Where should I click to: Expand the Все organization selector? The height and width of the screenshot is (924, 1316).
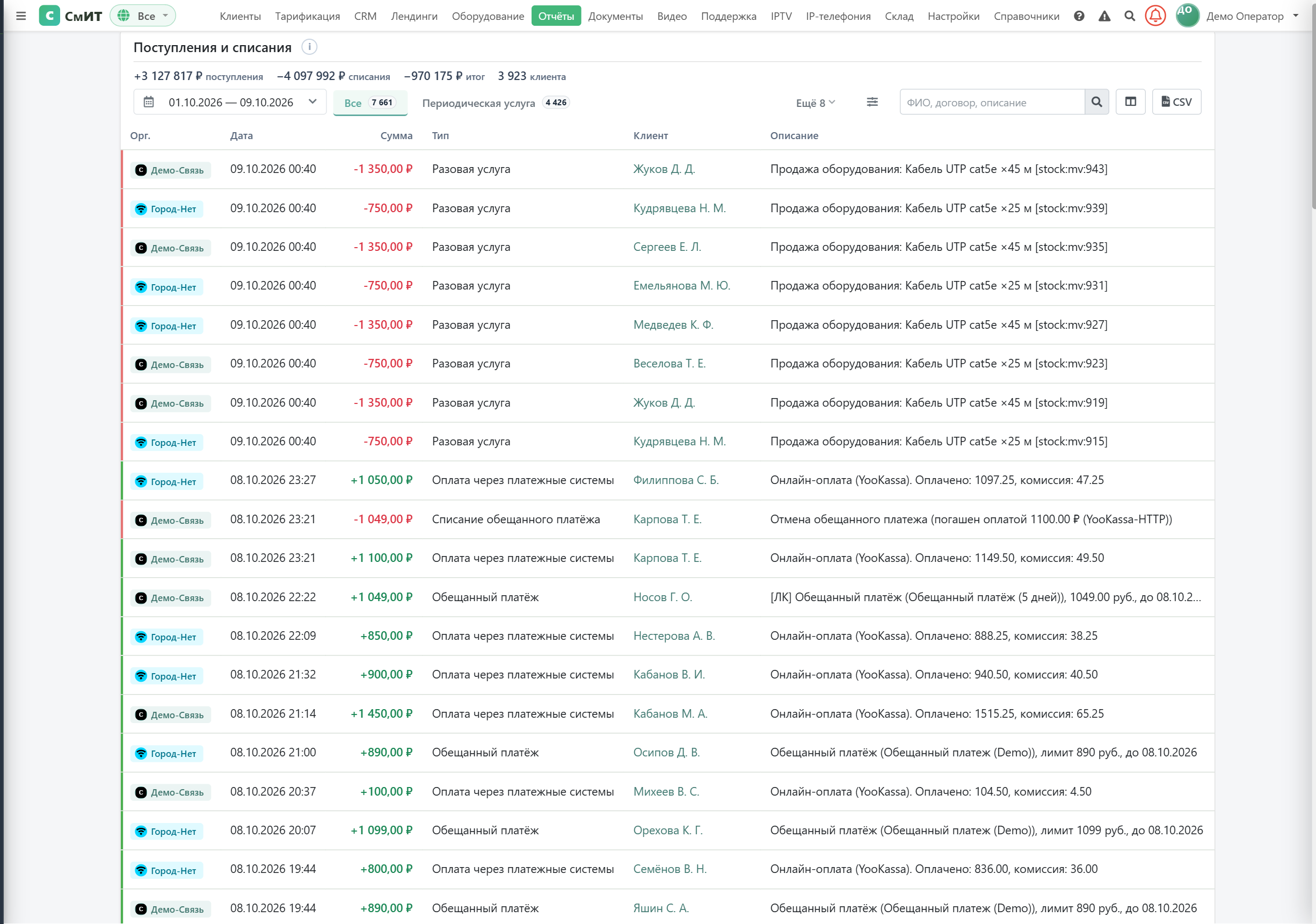point(143,16)
